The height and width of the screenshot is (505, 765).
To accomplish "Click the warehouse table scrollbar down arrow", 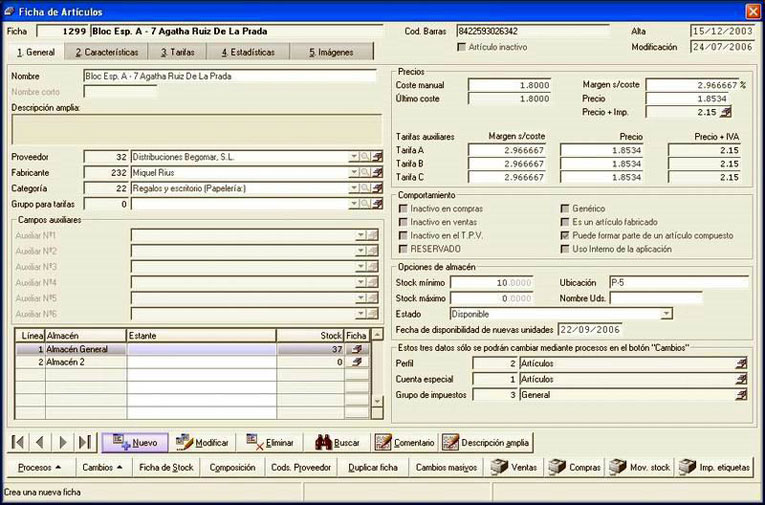I will click(x=377, y=401).
